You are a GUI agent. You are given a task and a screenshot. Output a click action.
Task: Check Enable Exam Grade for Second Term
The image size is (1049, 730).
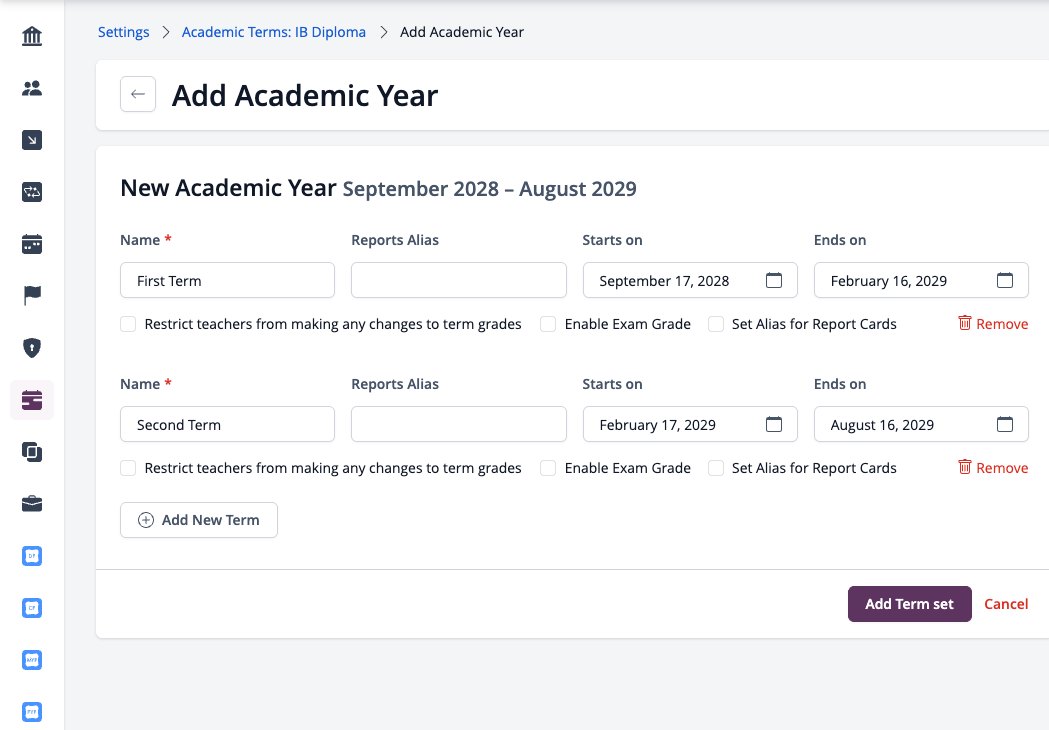tap(548, 468)
